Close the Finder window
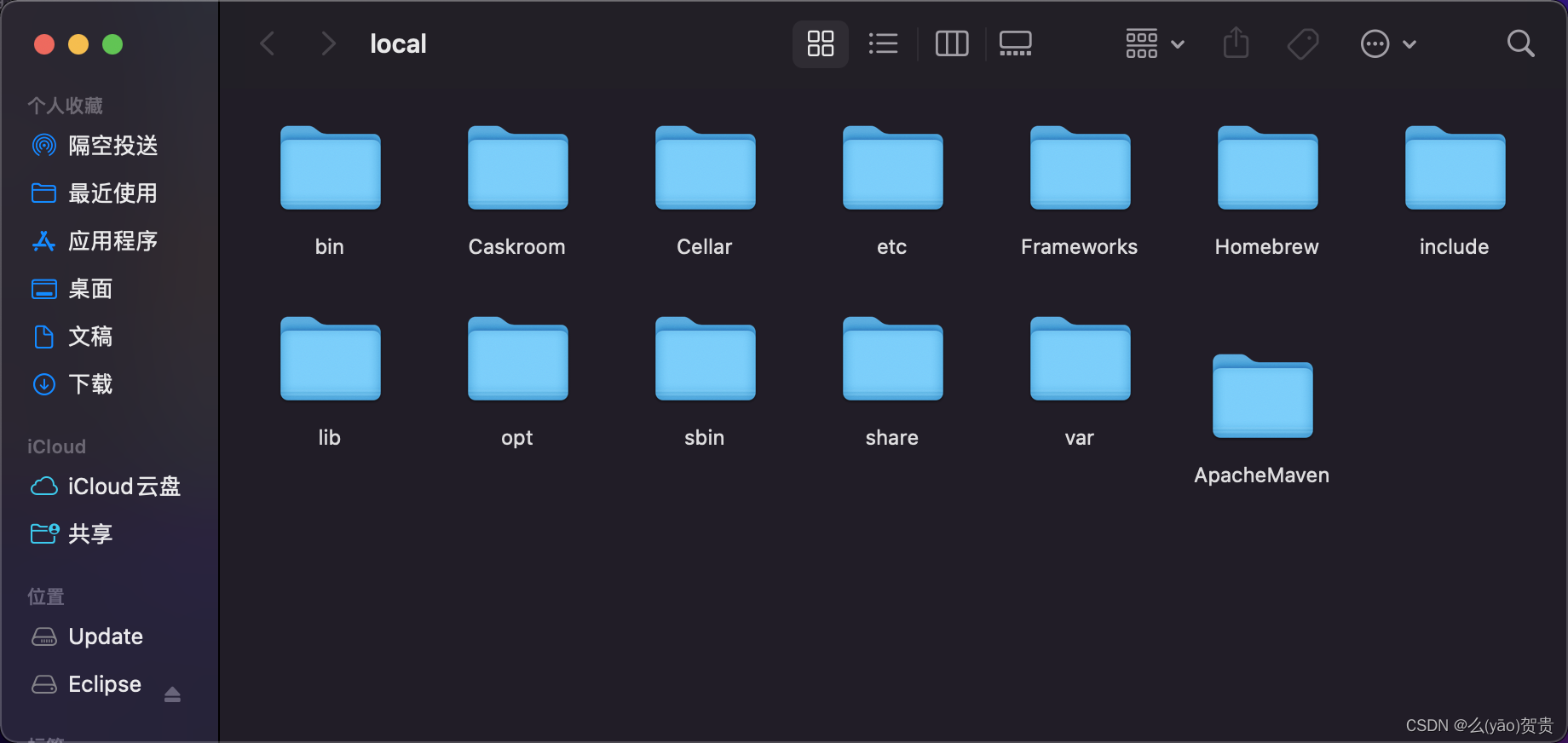 (x=44, y=44)
